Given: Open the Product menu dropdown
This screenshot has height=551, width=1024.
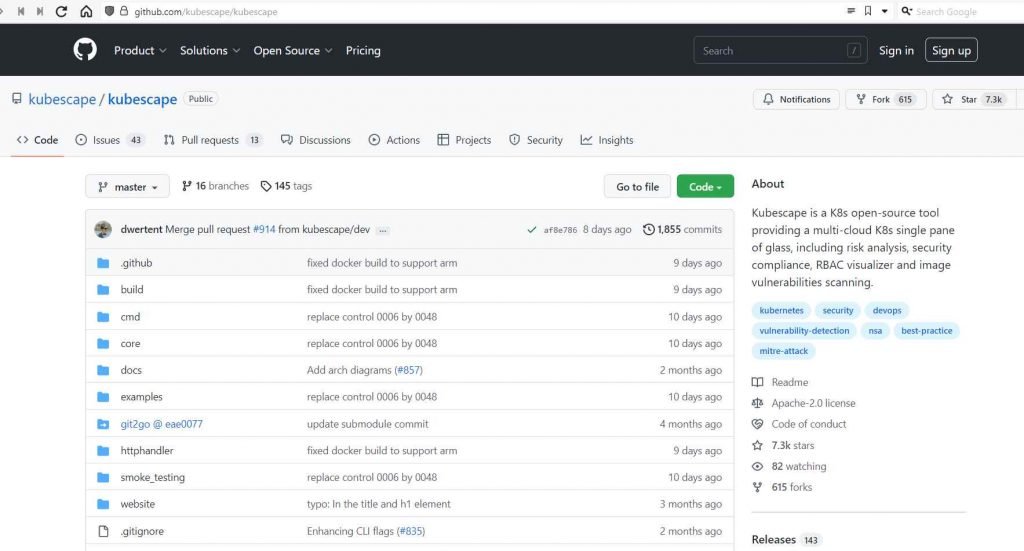Looking at the screenshot, I should coord(140,50).
